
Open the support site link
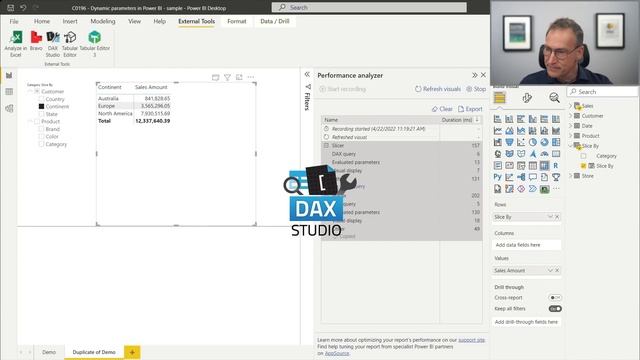(x=471, y=340)
